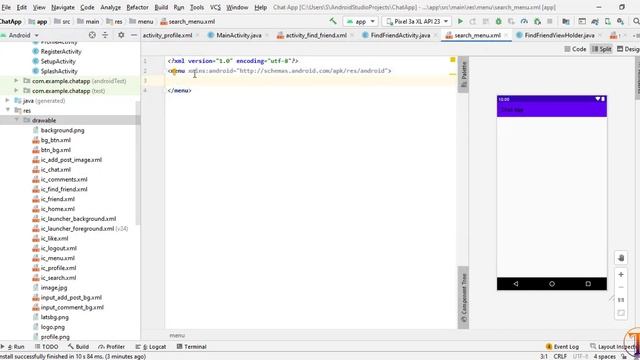Run the app with the green play icon
Image resolution: width=640 pixels, height=360 pixels.
pos(460,21)
